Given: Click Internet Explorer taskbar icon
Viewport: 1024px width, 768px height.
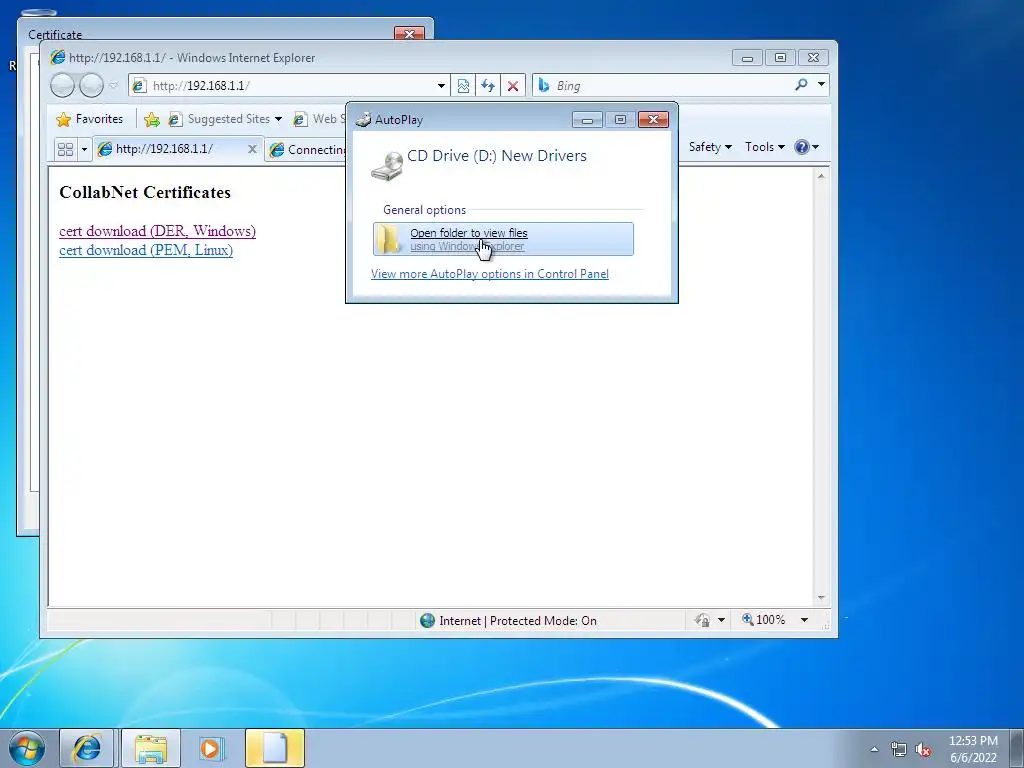Looking at the screenshot, I should (86, 748).
